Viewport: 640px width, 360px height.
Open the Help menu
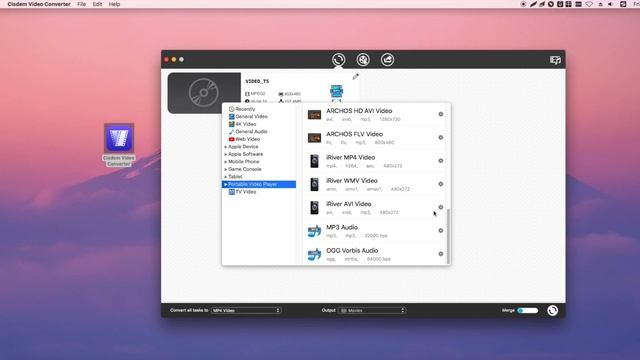114,4
